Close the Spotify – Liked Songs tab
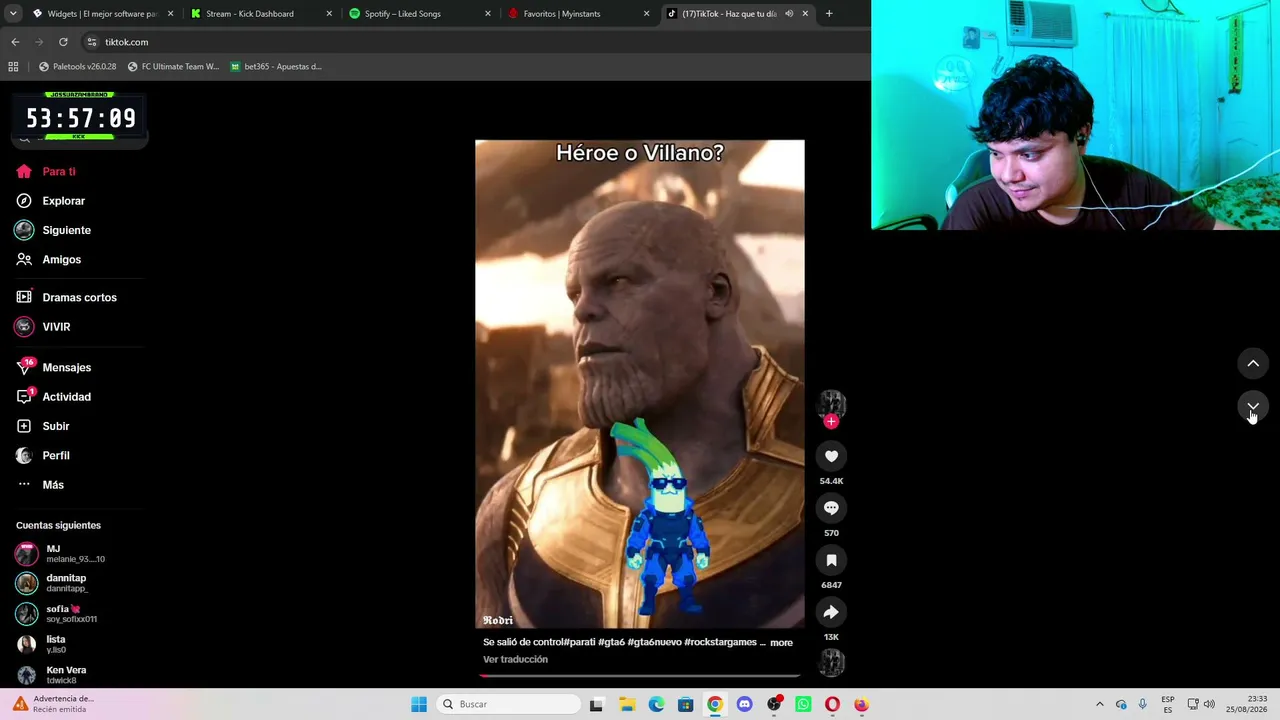1280x720 pixels. pos(488,14)
